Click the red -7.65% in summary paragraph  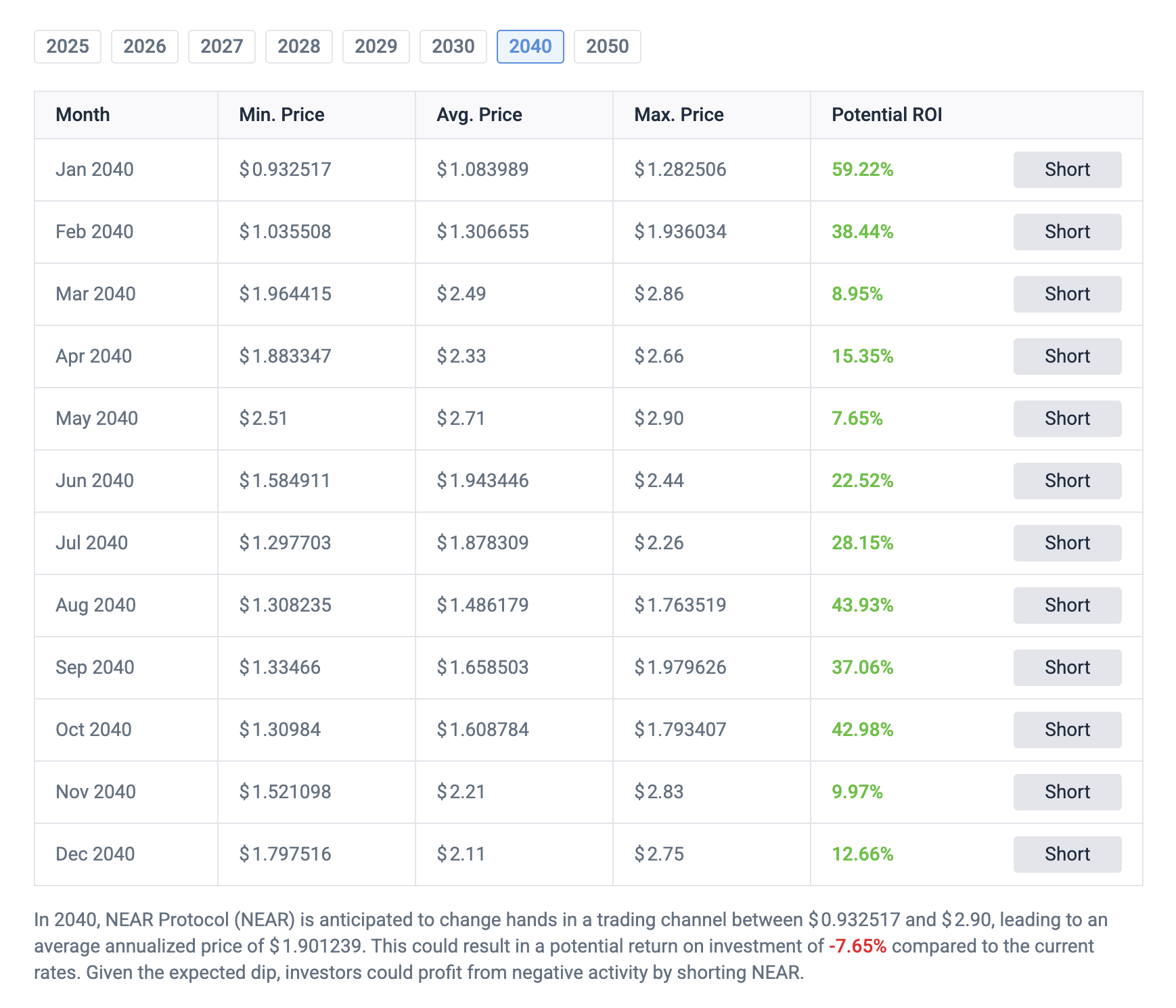point(857,946)
